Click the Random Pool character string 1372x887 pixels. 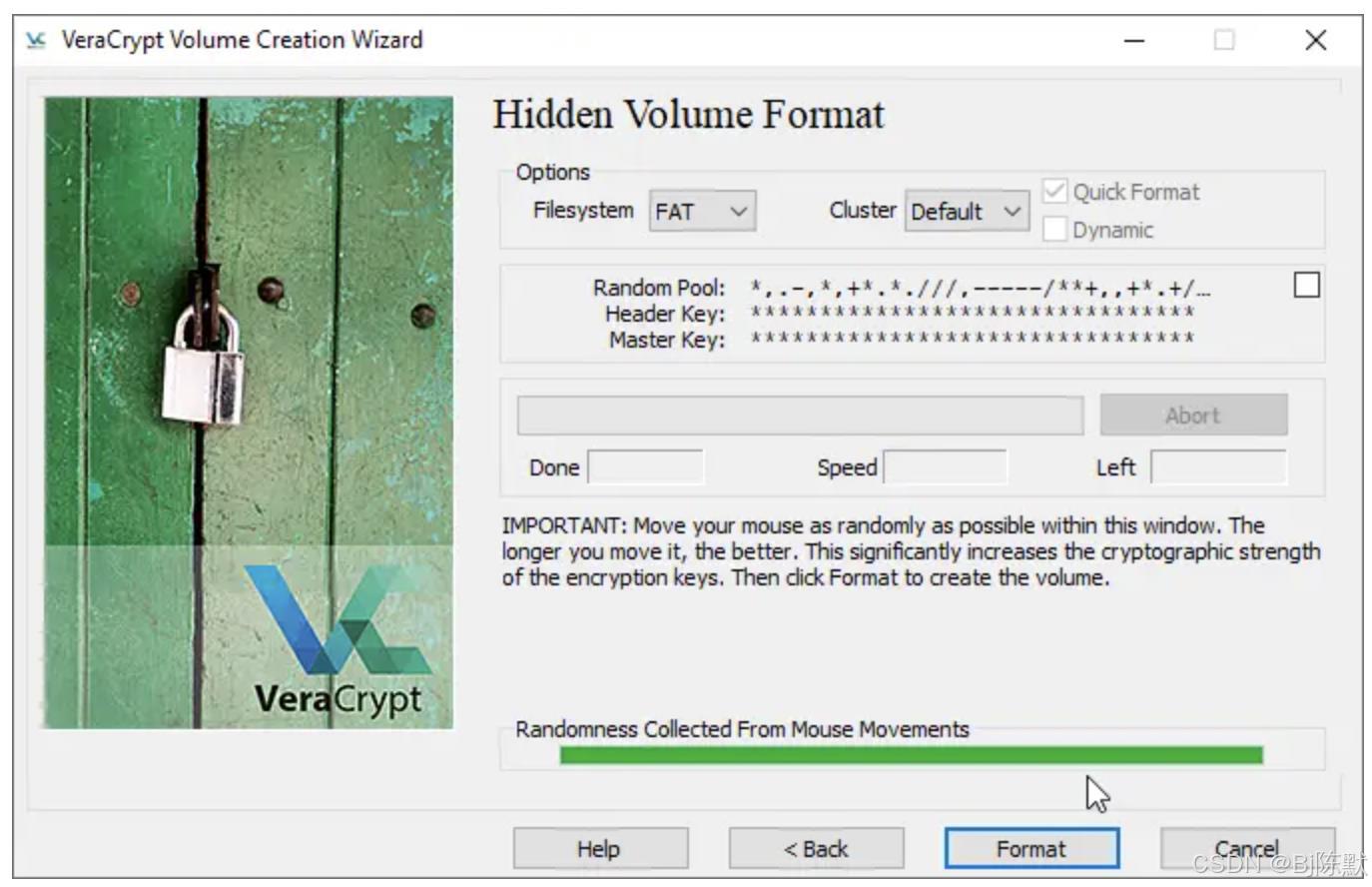pyautogui.click(x=980, y=289)
